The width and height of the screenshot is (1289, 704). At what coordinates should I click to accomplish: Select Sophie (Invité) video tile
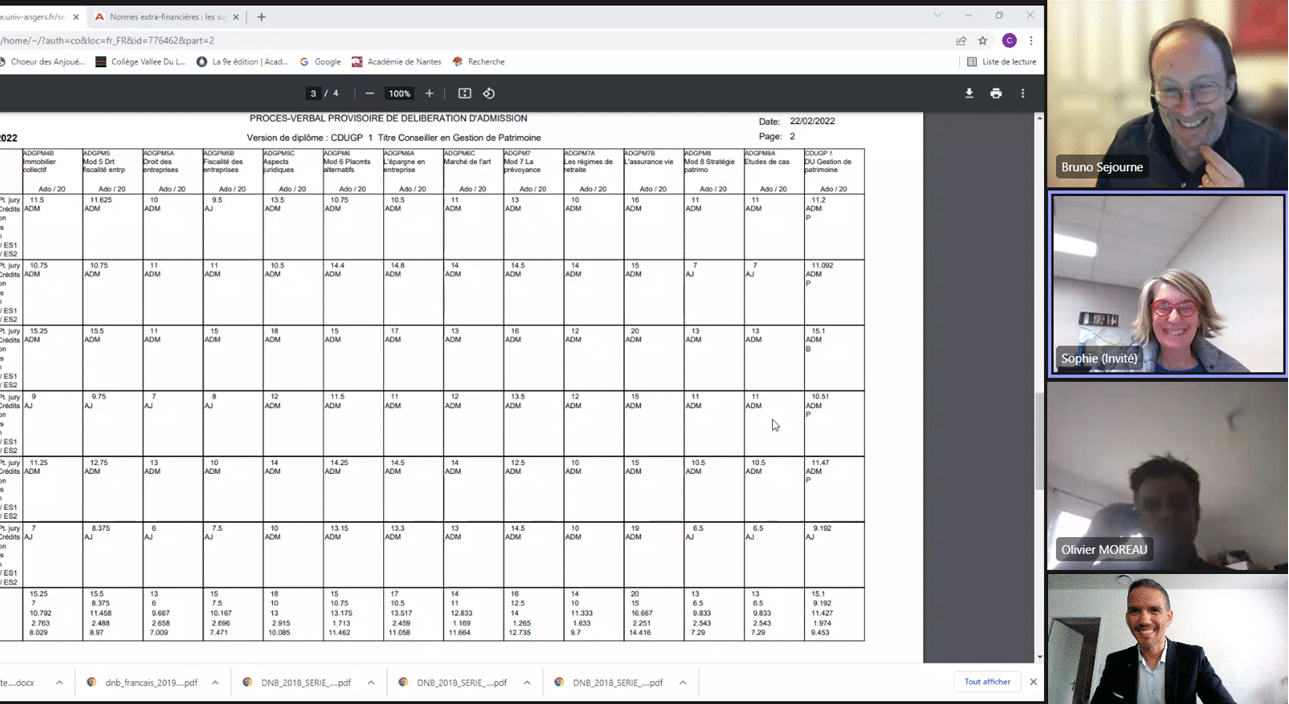click(1167, 284)
